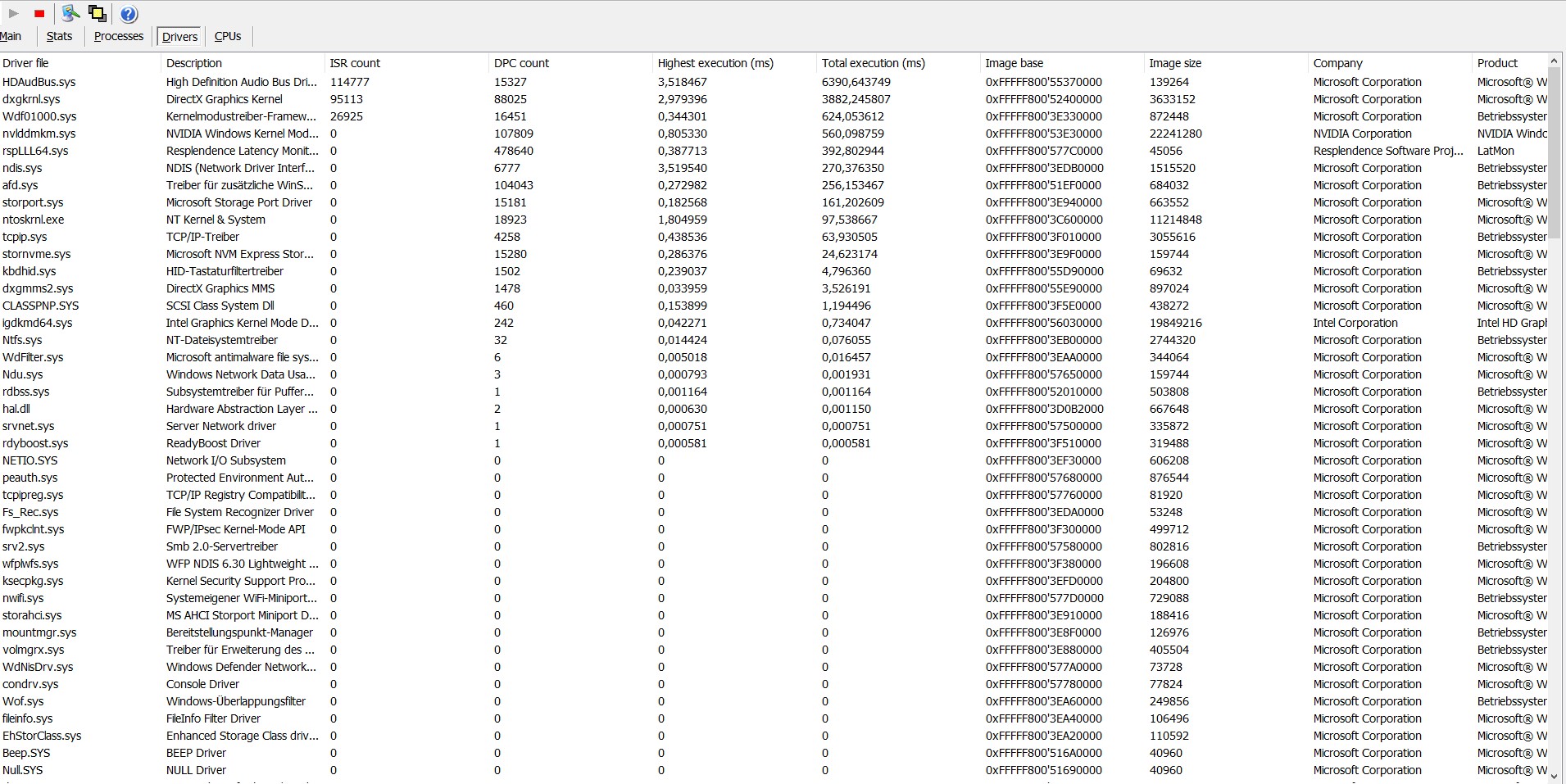Sort by the Description column header
The height and width of the screenshot is (784, 1566).
tap(243, 63)
